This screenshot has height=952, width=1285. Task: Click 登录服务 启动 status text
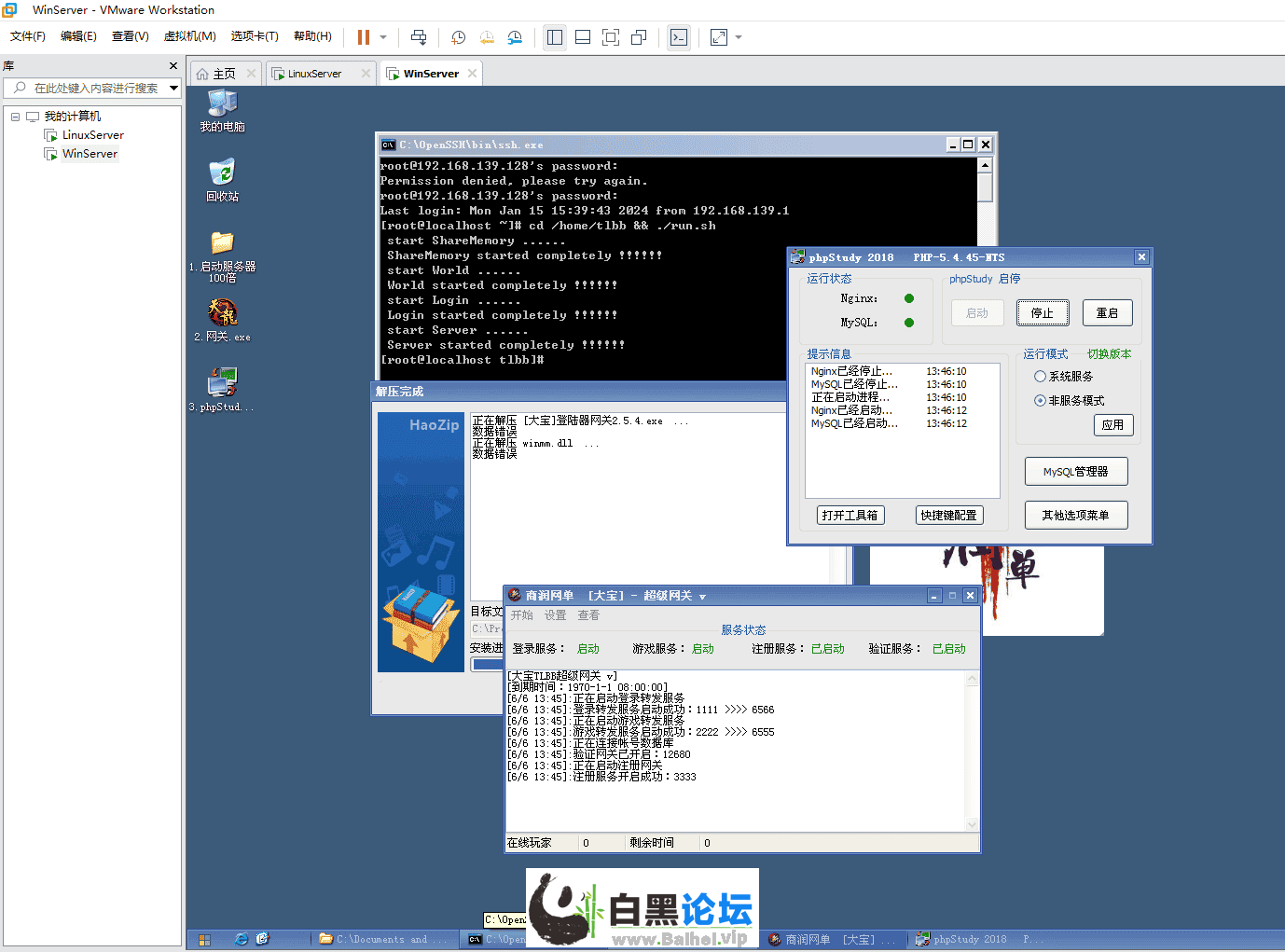[x=588, y=649]
